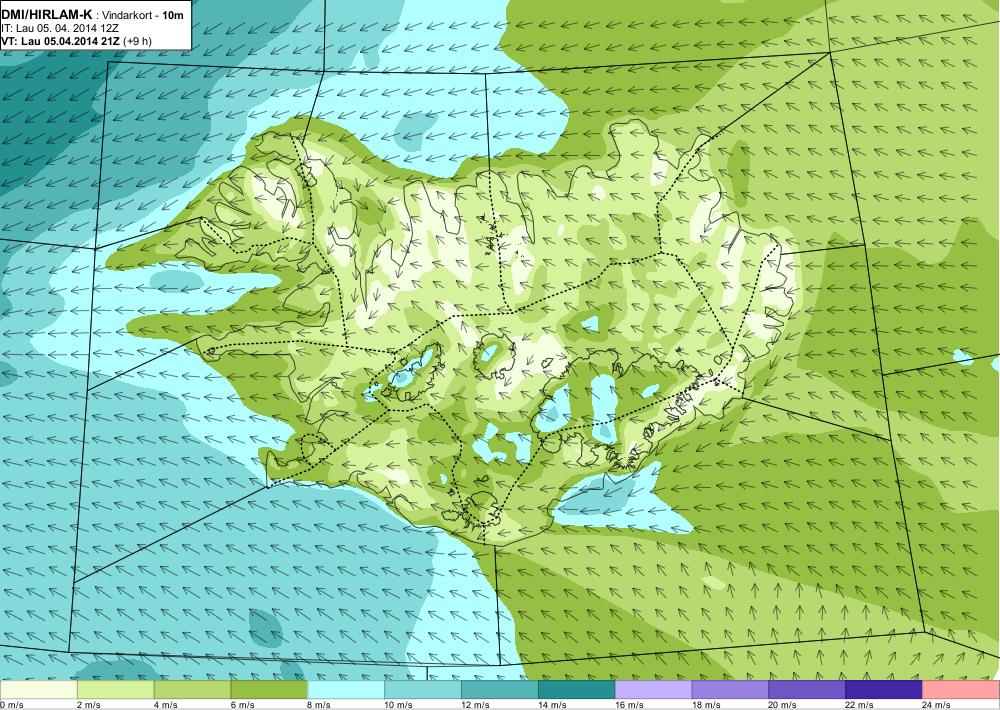Click the 20–22 m/s violet legend swatch
The height and width of the screenshot is (710, 1000).
tap(807, 690)
